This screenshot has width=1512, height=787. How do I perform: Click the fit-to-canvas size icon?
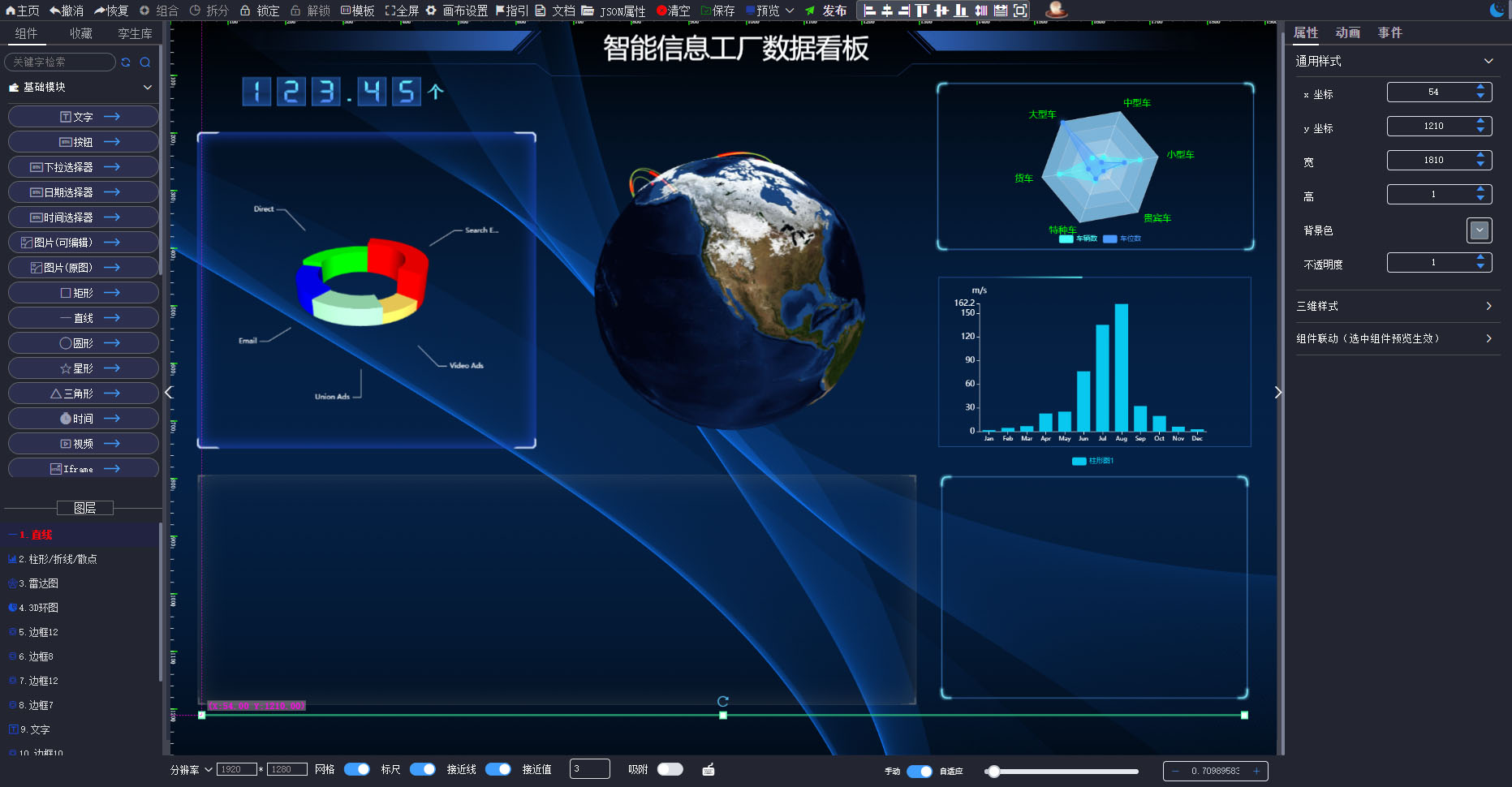(x=1020, y=11)
